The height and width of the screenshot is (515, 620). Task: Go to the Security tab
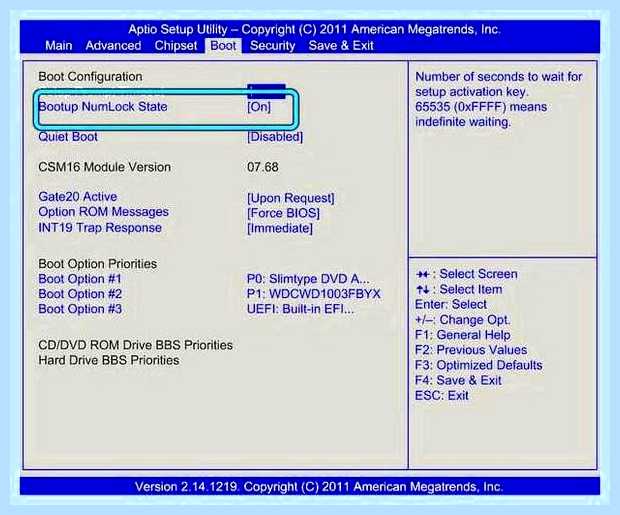click(x=272, y=45)
